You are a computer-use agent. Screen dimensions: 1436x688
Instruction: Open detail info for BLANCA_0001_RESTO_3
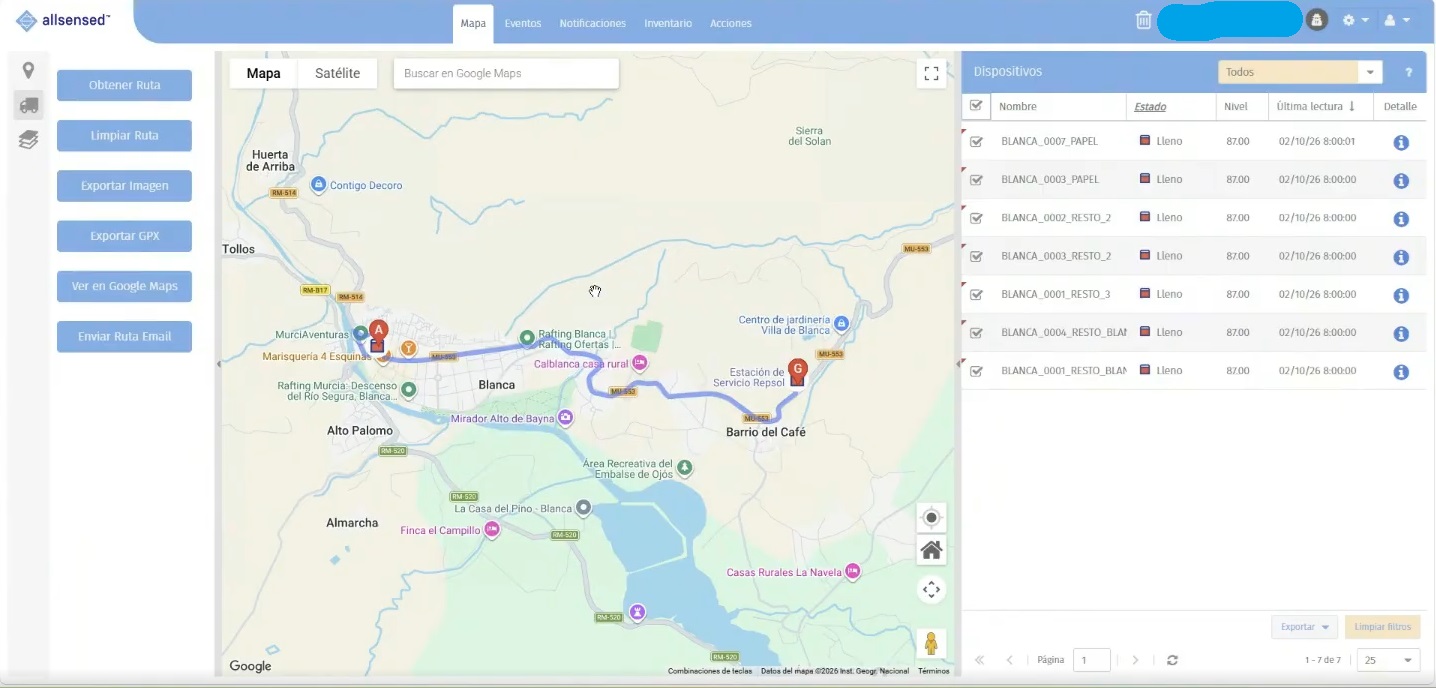1401,295
